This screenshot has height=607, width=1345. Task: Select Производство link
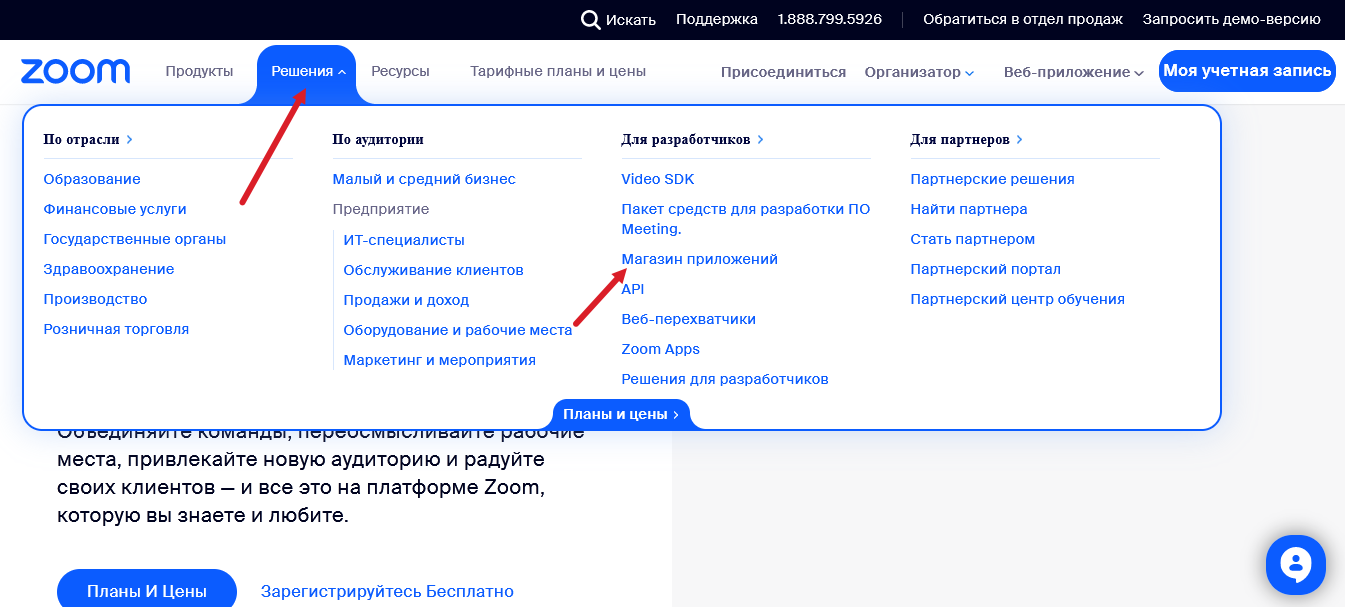click(x=95, y=299)
